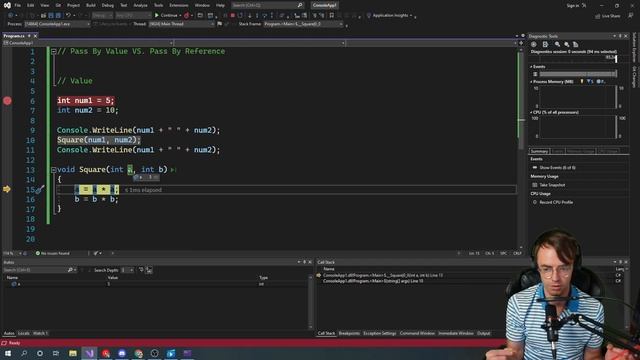Click the Continue debugging button
Screen dimensions: 640x360
click(x=166, y=16)
